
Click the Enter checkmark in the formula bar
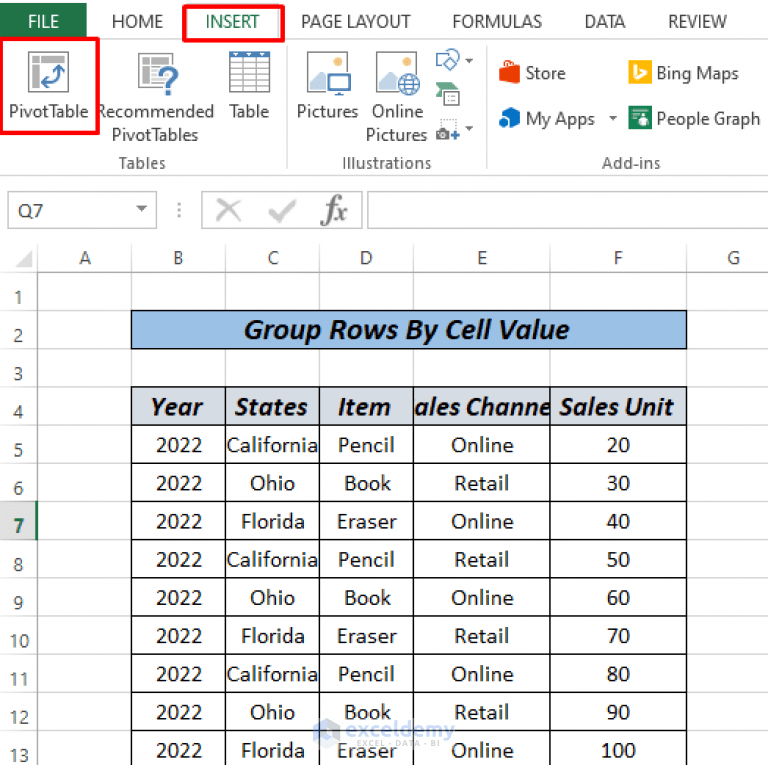point(282,211)
